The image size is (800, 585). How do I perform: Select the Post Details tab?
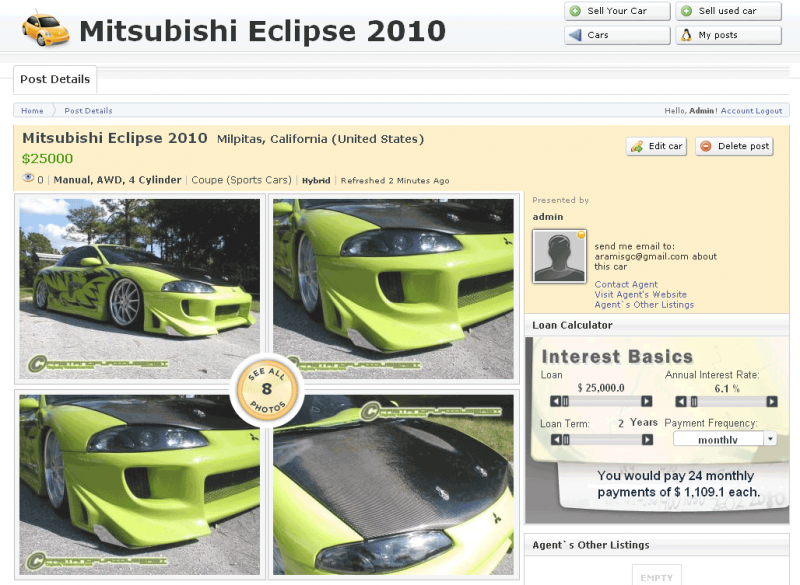(55, 79)
